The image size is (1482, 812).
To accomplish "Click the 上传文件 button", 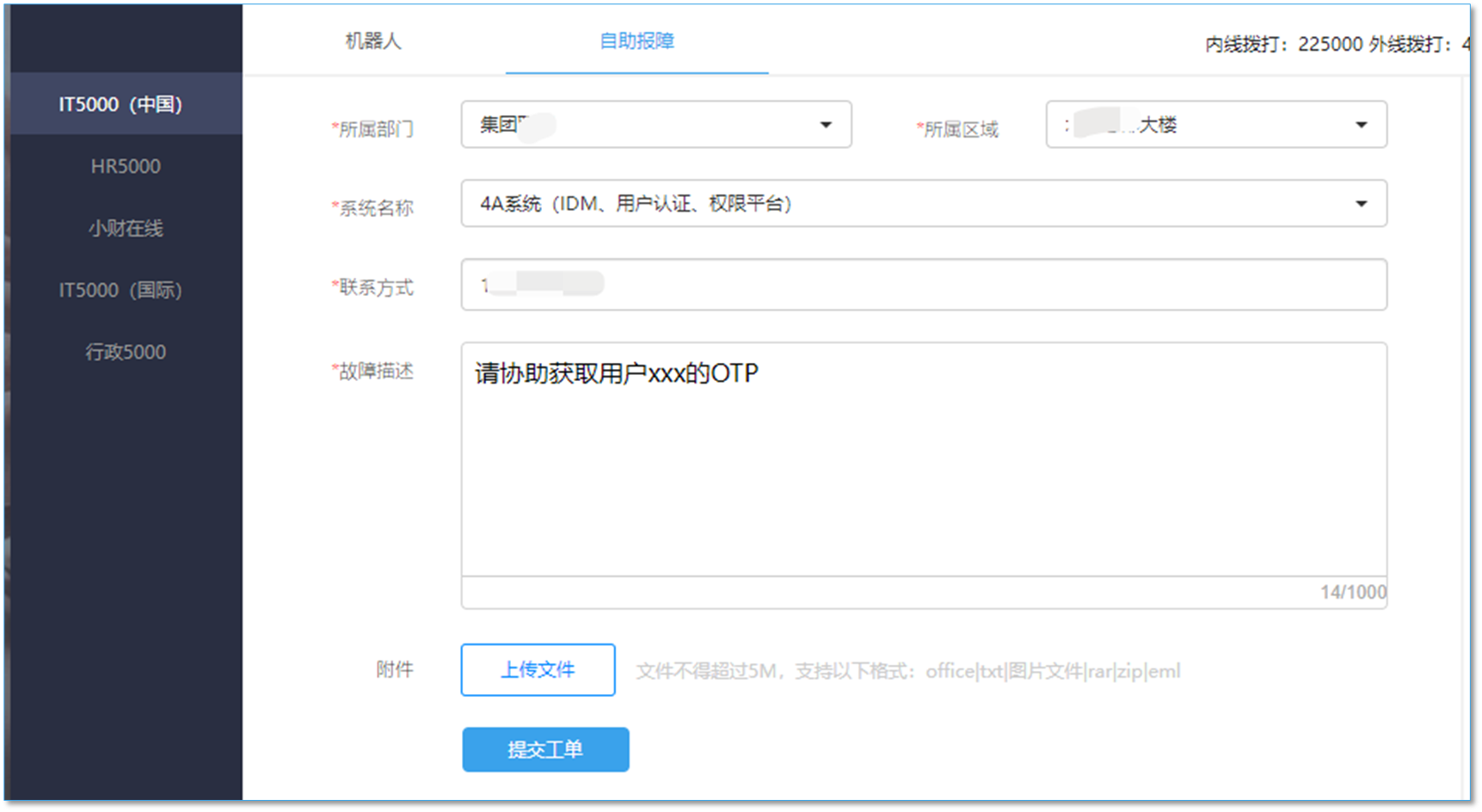I will 538,669.
